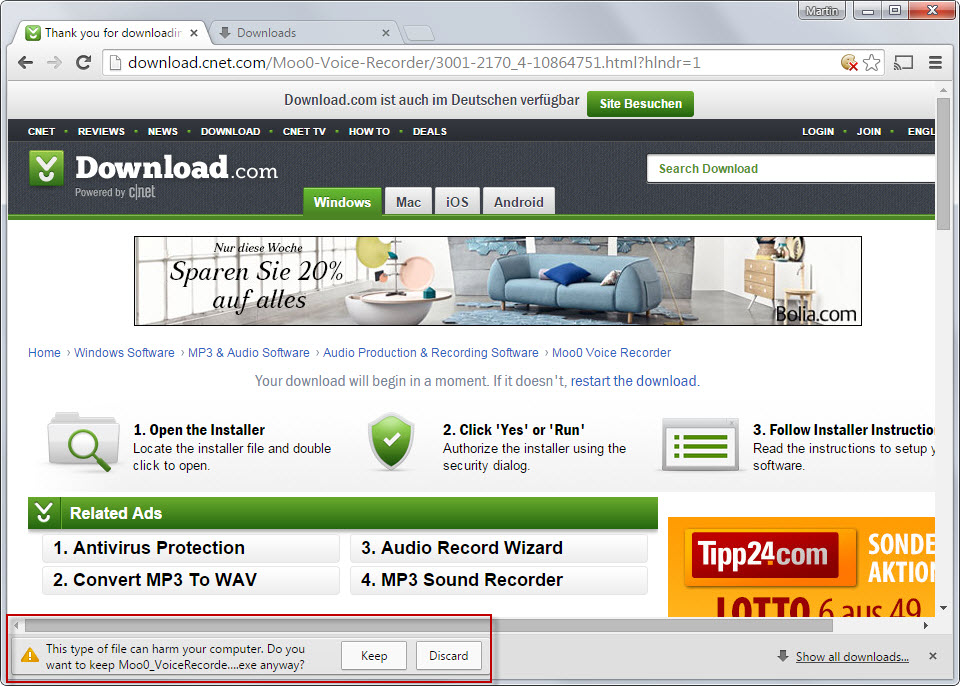Open a new tab

click(419, 33)
